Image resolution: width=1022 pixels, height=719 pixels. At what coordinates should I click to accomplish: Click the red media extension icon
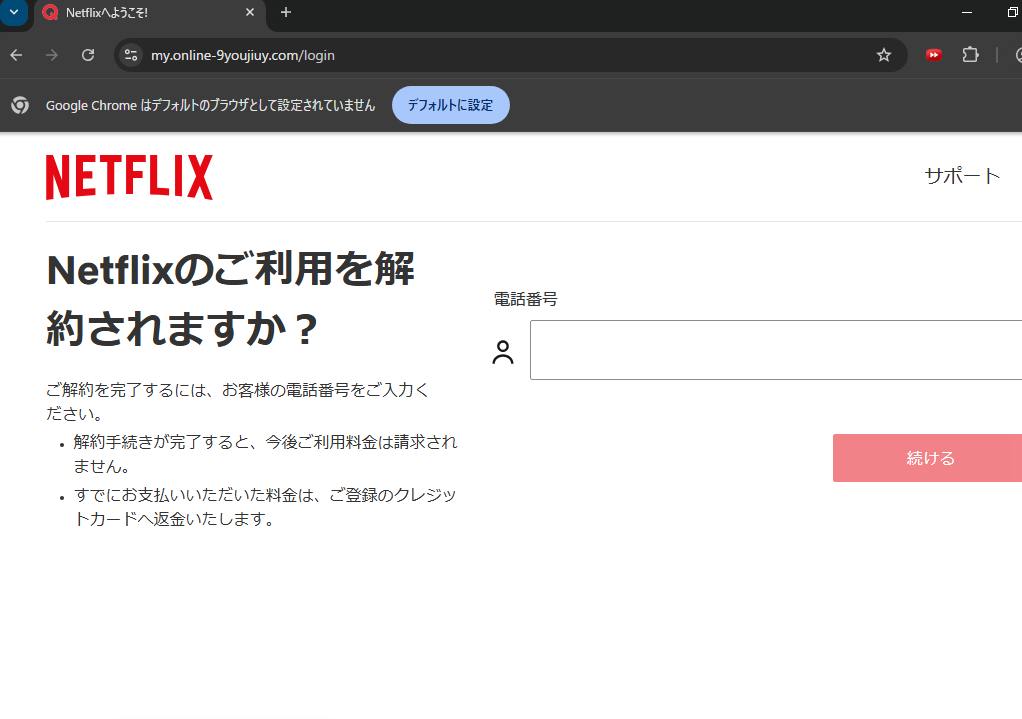point(933,55)
